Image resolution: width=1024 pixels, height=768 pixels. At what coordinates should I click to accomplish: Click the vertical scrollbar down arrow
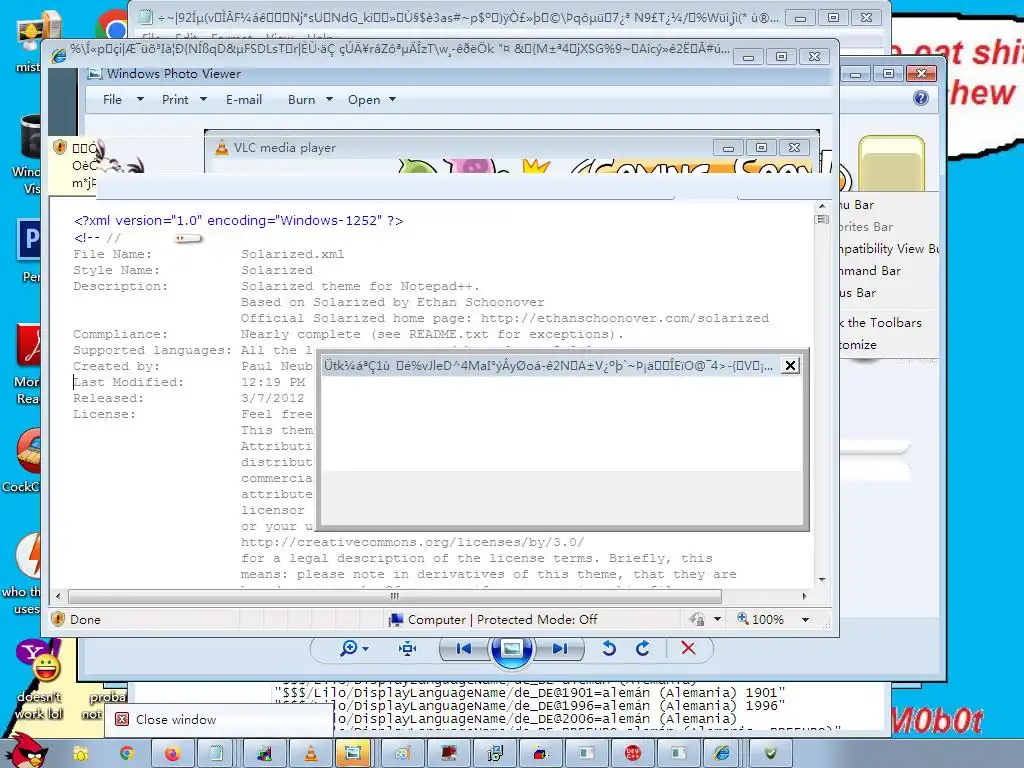[x=822, y=579]
